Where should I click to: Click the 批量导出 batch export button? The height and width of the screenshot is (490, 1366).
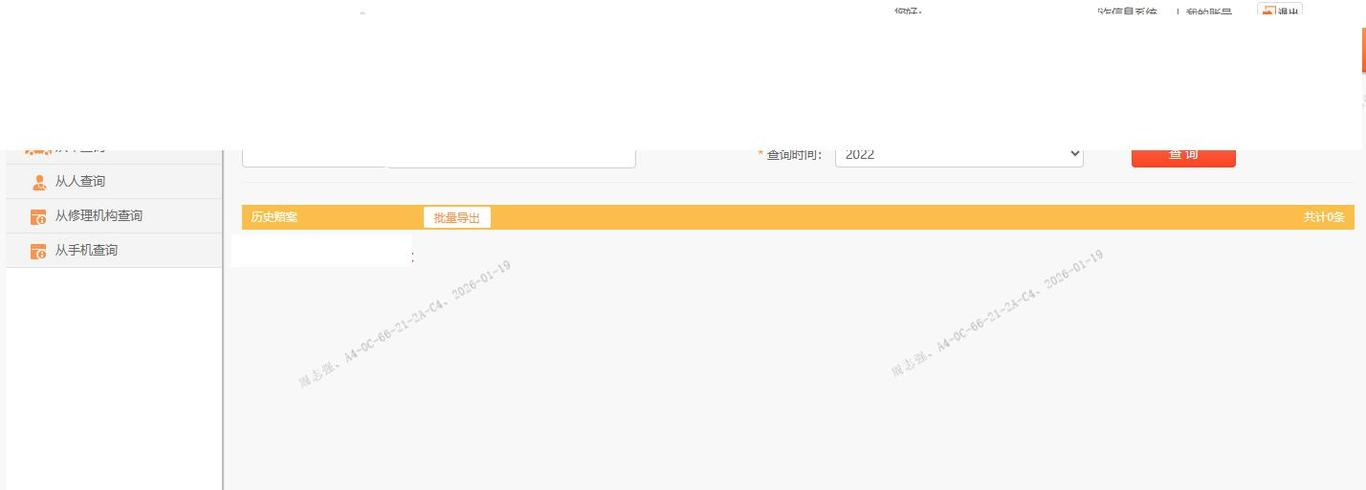[457, 217]
